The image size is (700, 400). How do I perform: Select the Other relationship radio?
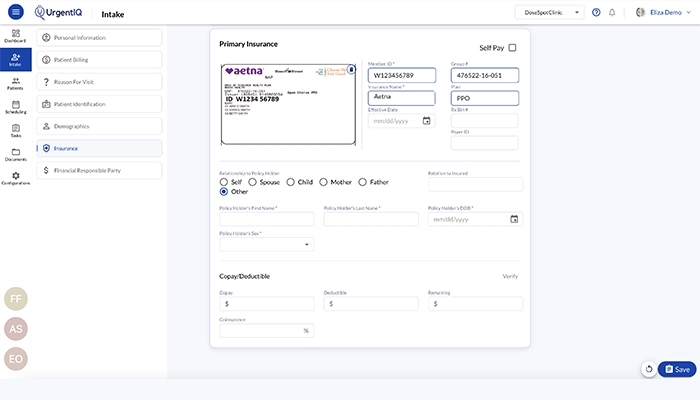pos(224,192)
